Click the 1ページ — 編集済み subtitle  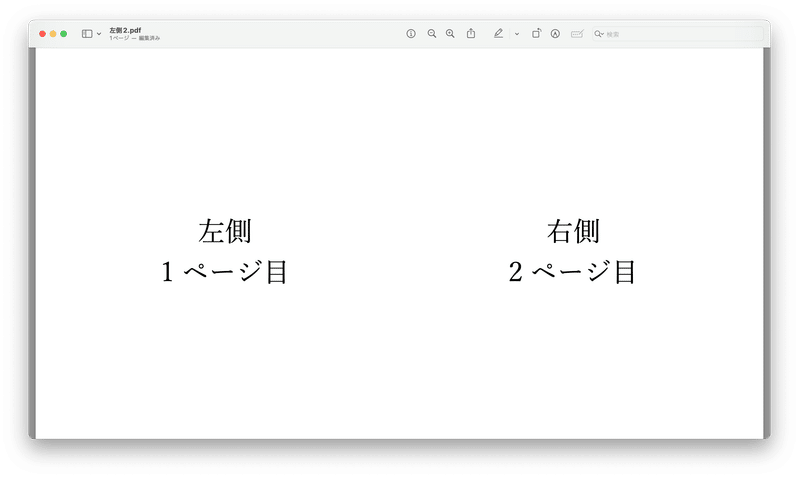click(x=134, y=38)
